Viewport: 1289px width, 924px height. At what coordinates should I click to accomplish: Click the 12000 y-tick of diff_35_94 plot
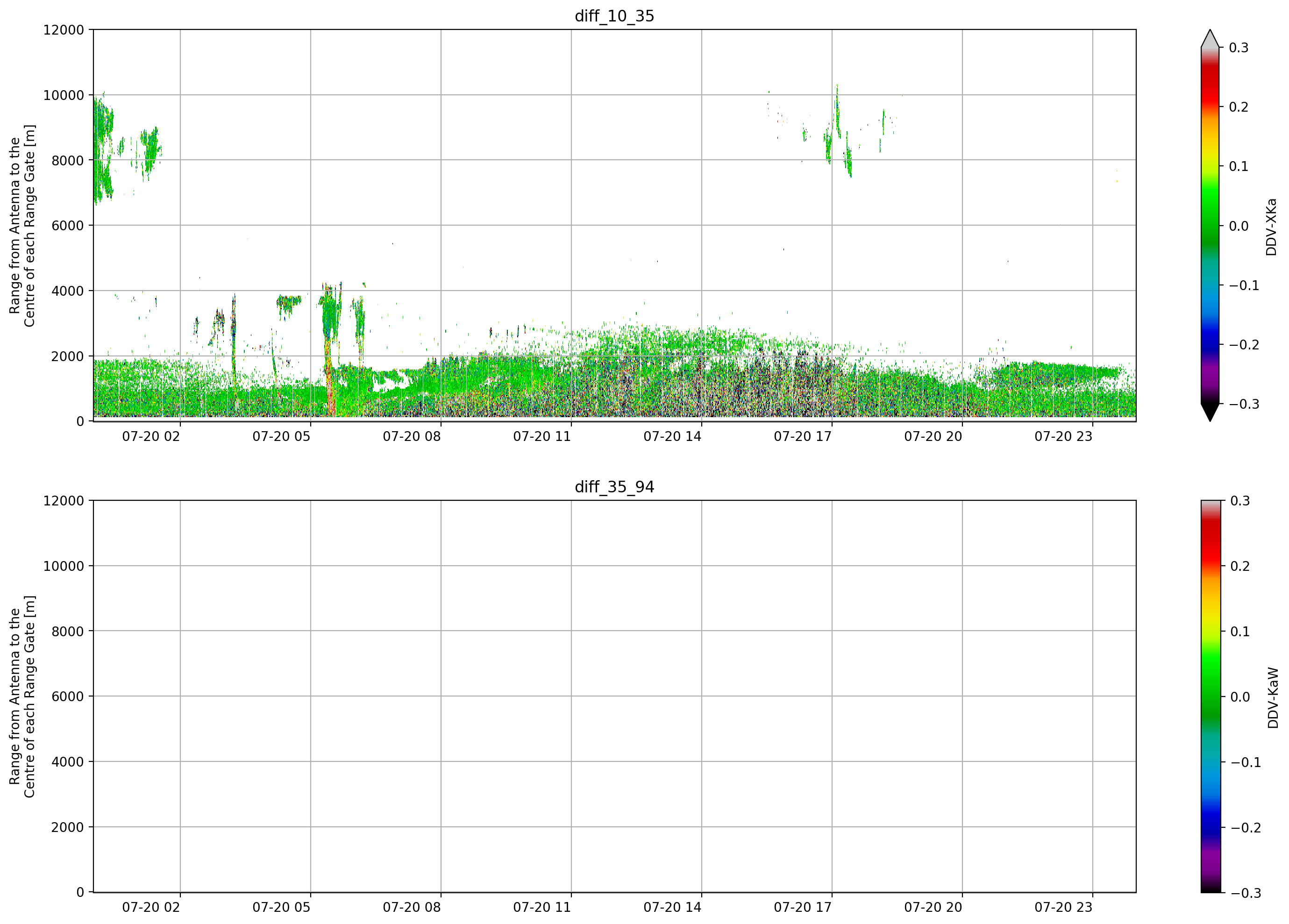pyautogui.click(x=64, y=501)
